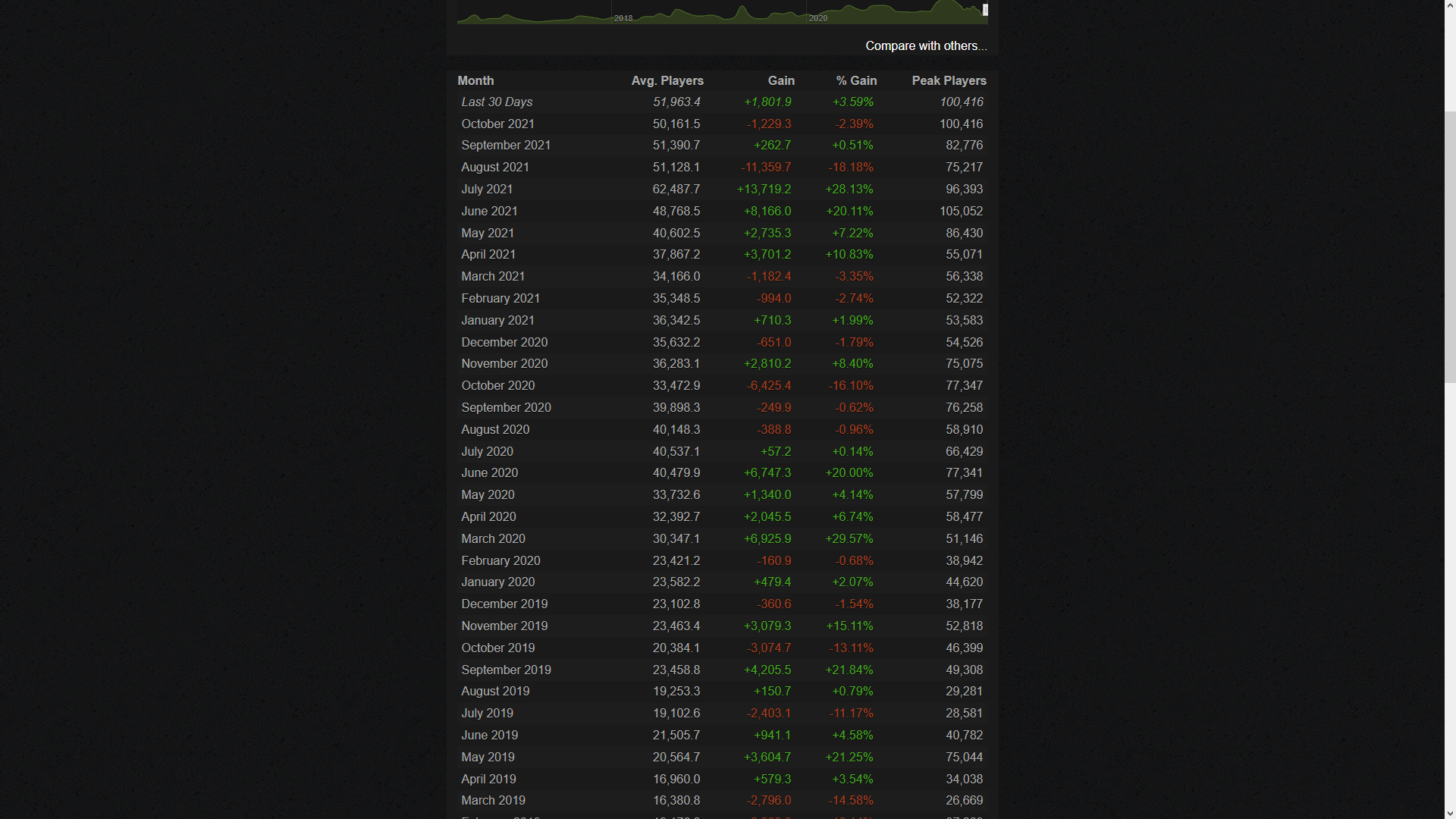1456x819 pixels.
Task: Select the March 2020 row
Action: (x=722, y=539)
